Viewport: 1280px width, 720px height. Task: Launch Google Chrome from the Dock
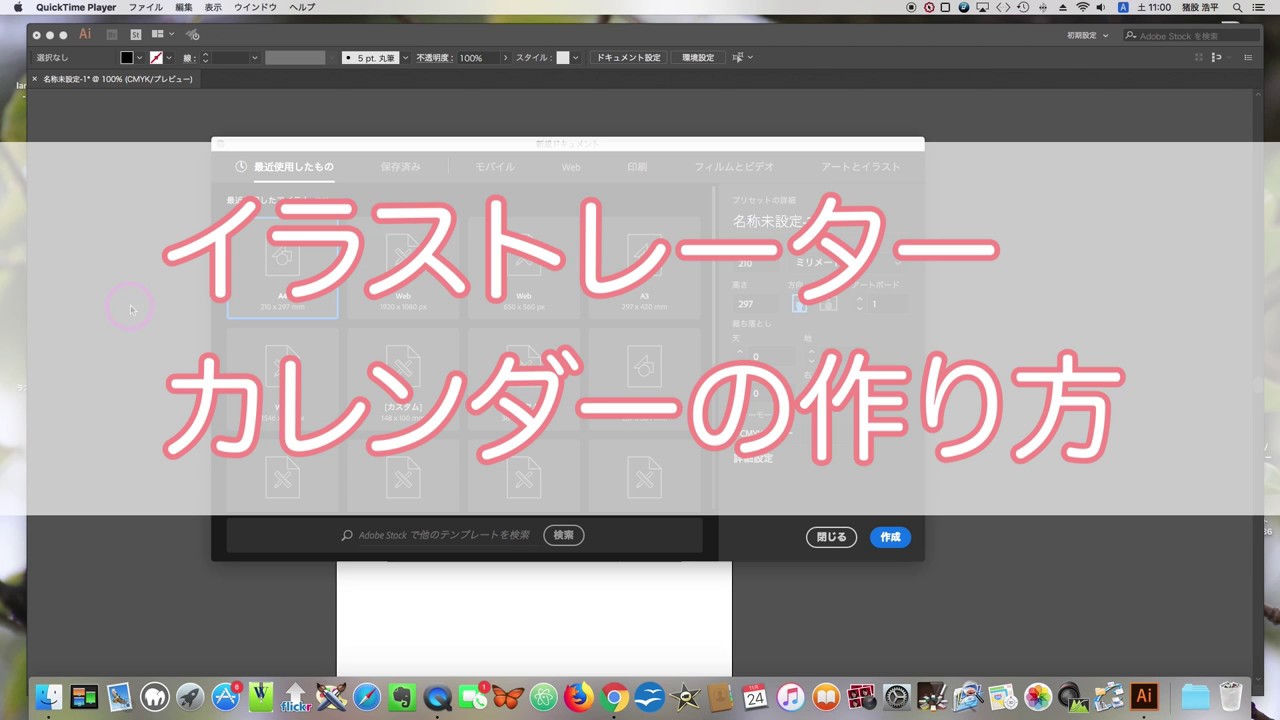click(x=614, y=696)
